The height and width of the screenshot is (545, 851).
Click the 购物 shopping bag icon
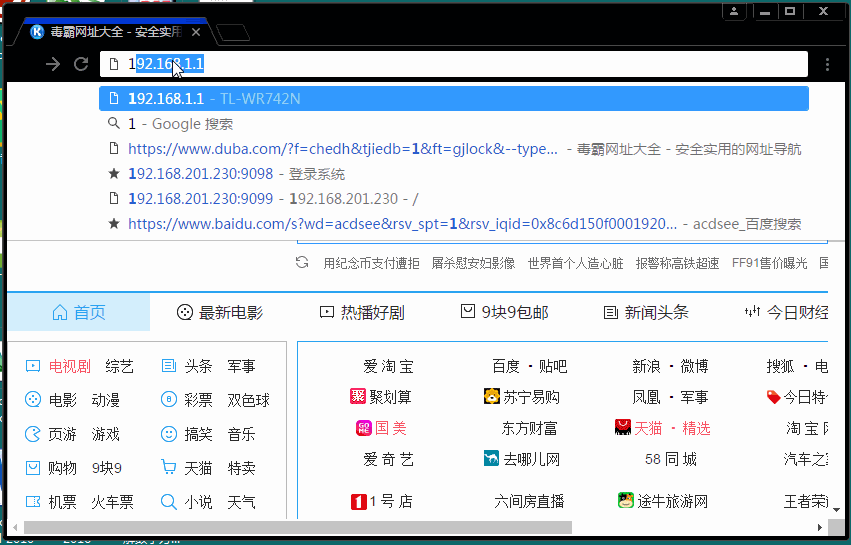(x=33, y=467)
